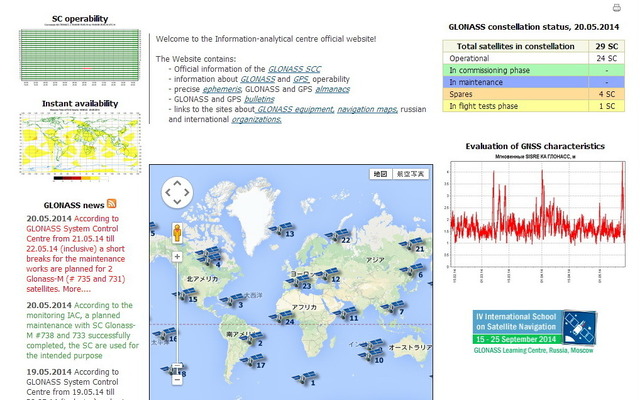Screen dimensions: 640x400
Task: Click satellite number 6 on the map
Action: tap(412, 271)
